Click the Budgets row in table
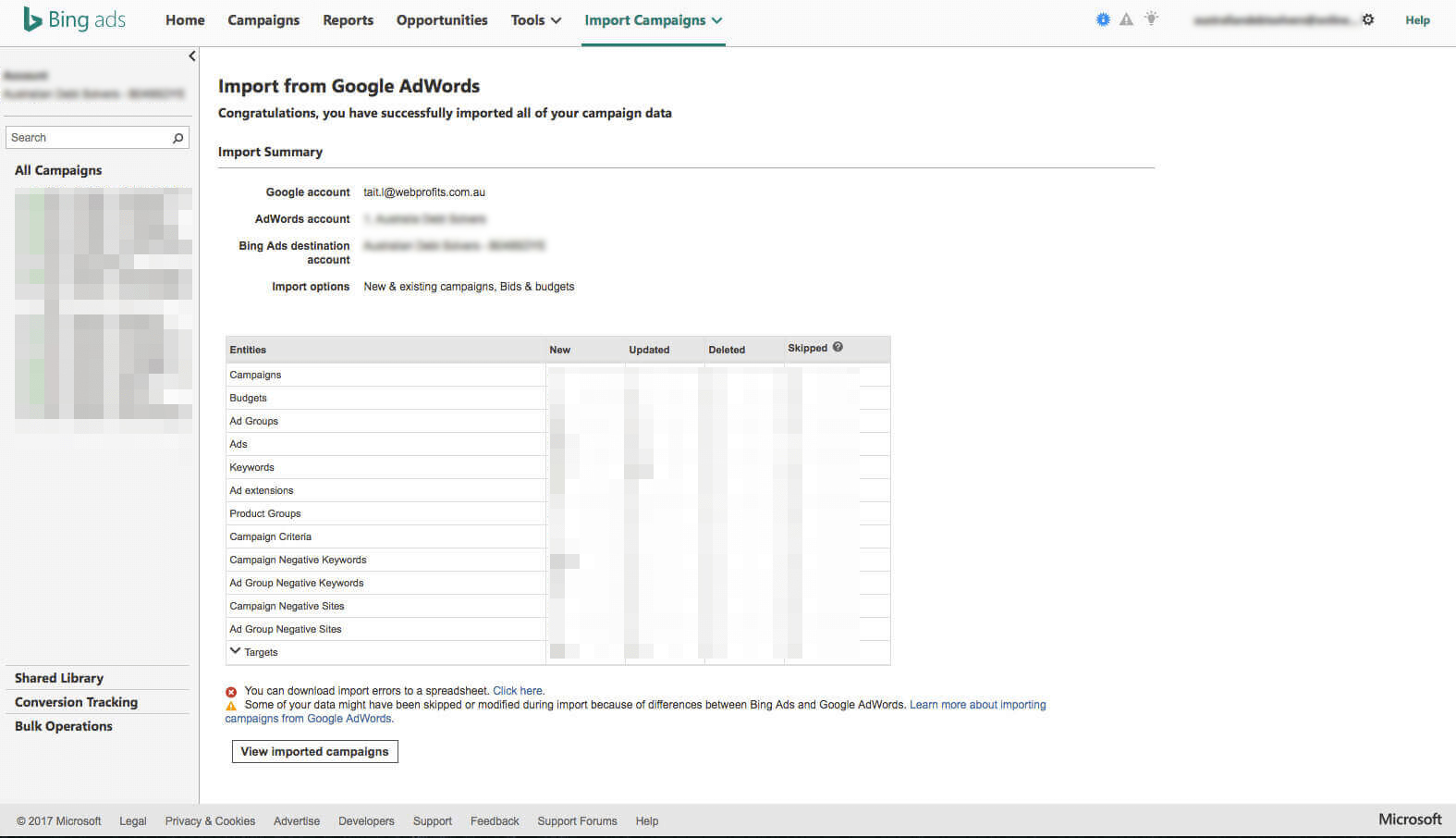The image size is (1456, 838). 557,398
